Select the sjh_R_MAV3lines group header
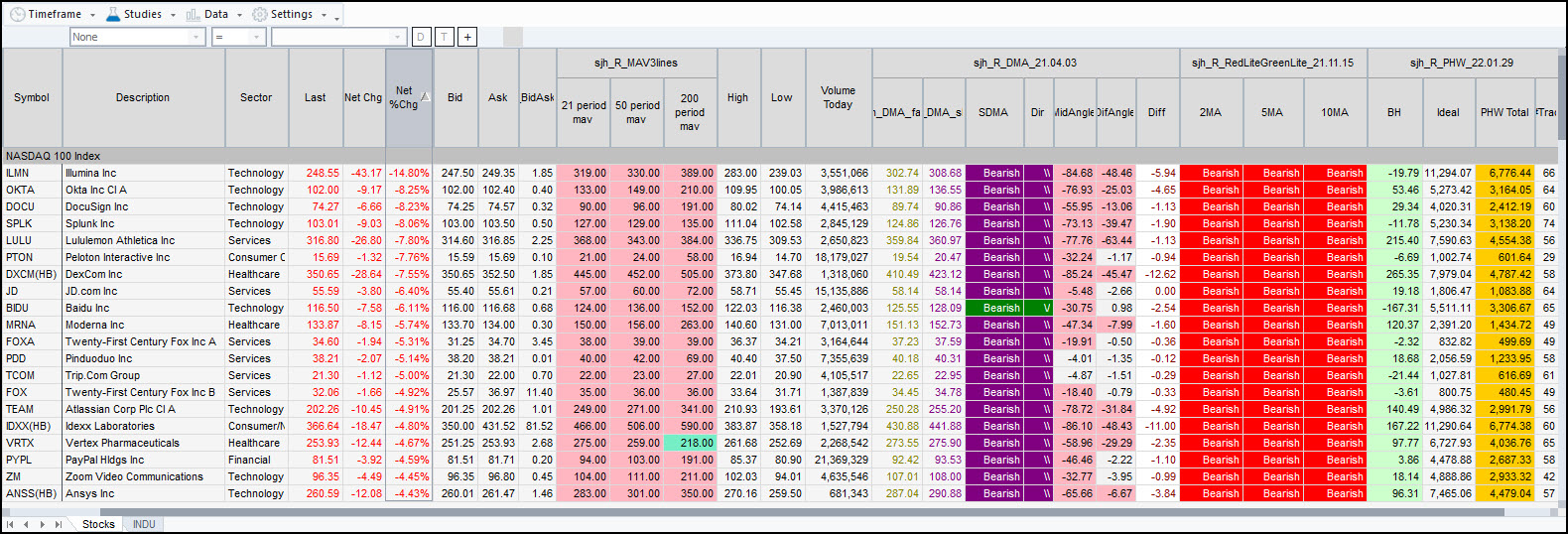The width and height of the screenshot is (1568, 534). pyautogui.click(x=636, y=63)
